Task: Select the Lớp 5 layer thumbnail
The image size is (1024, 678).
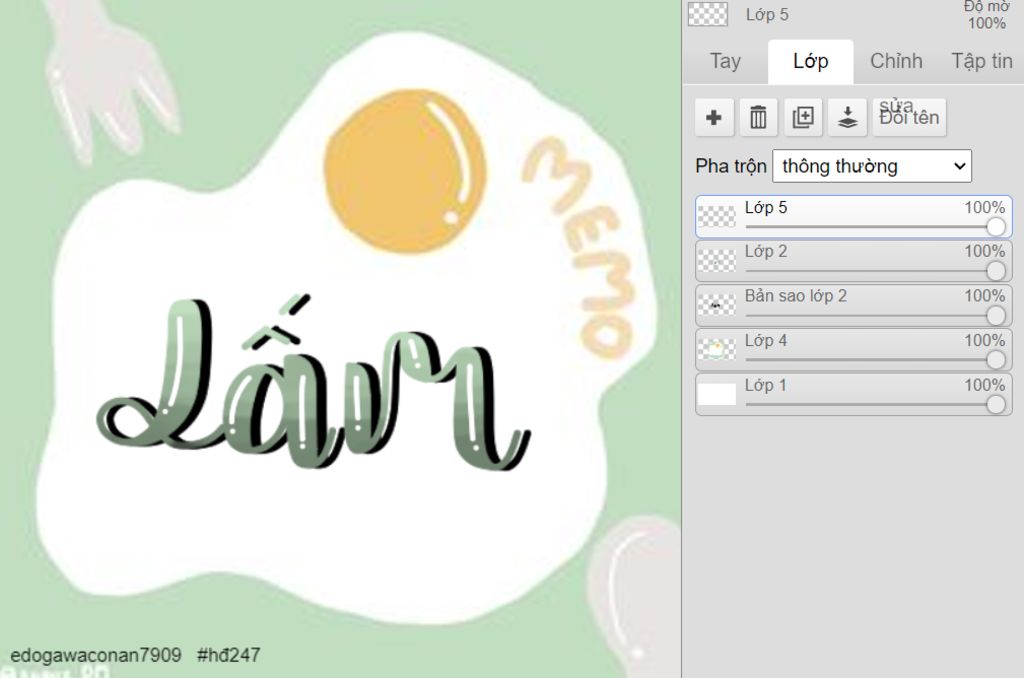Action: [716, 217]
